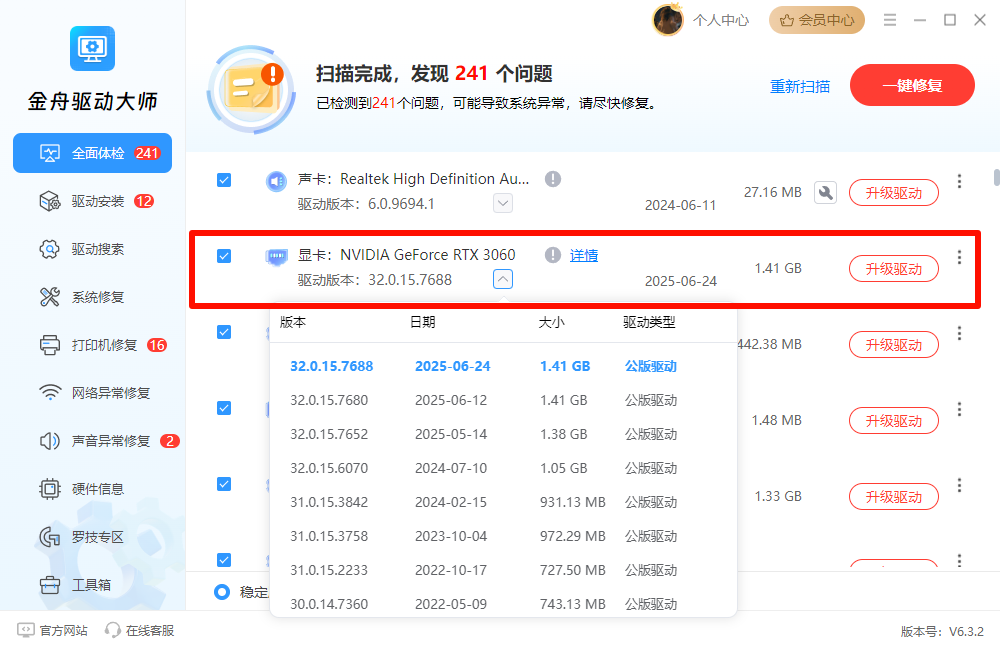This screenshot has width=1000, height=650.
Task: Open the 驱动安装 section
Action: click(x=92, y=202)
